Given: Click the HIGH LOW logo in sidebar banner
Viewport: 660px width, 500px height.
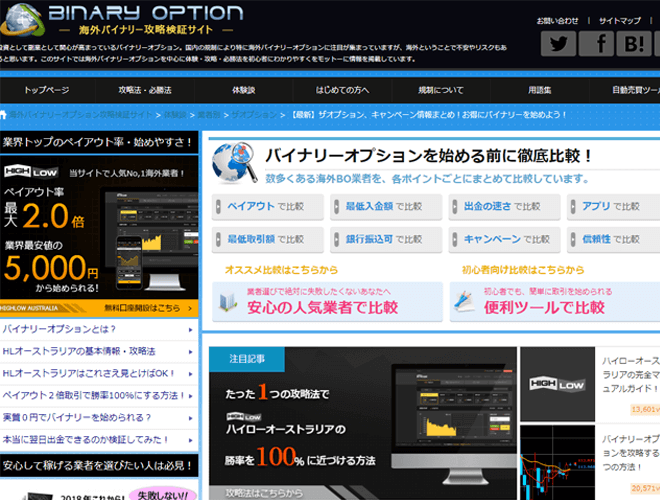Looking at the screenshot, I should [31, 172].
